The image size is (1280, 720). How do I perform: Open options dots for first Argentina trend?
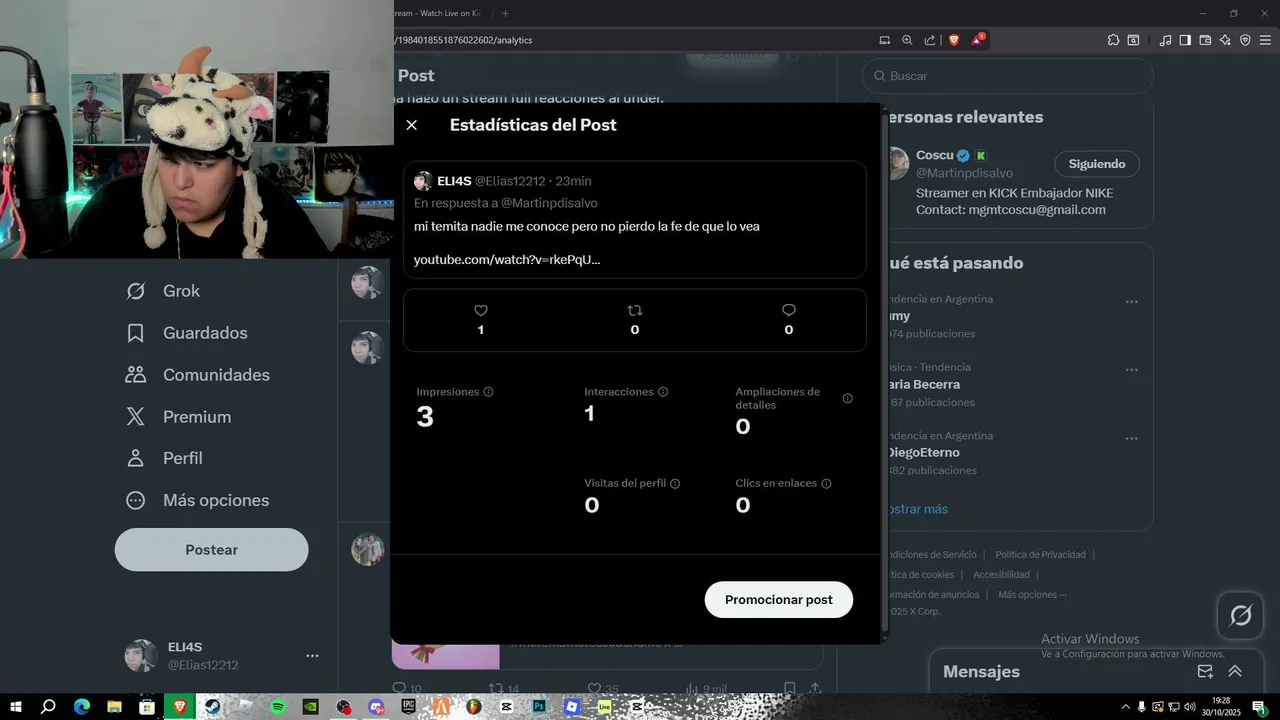click(1132, 302)
